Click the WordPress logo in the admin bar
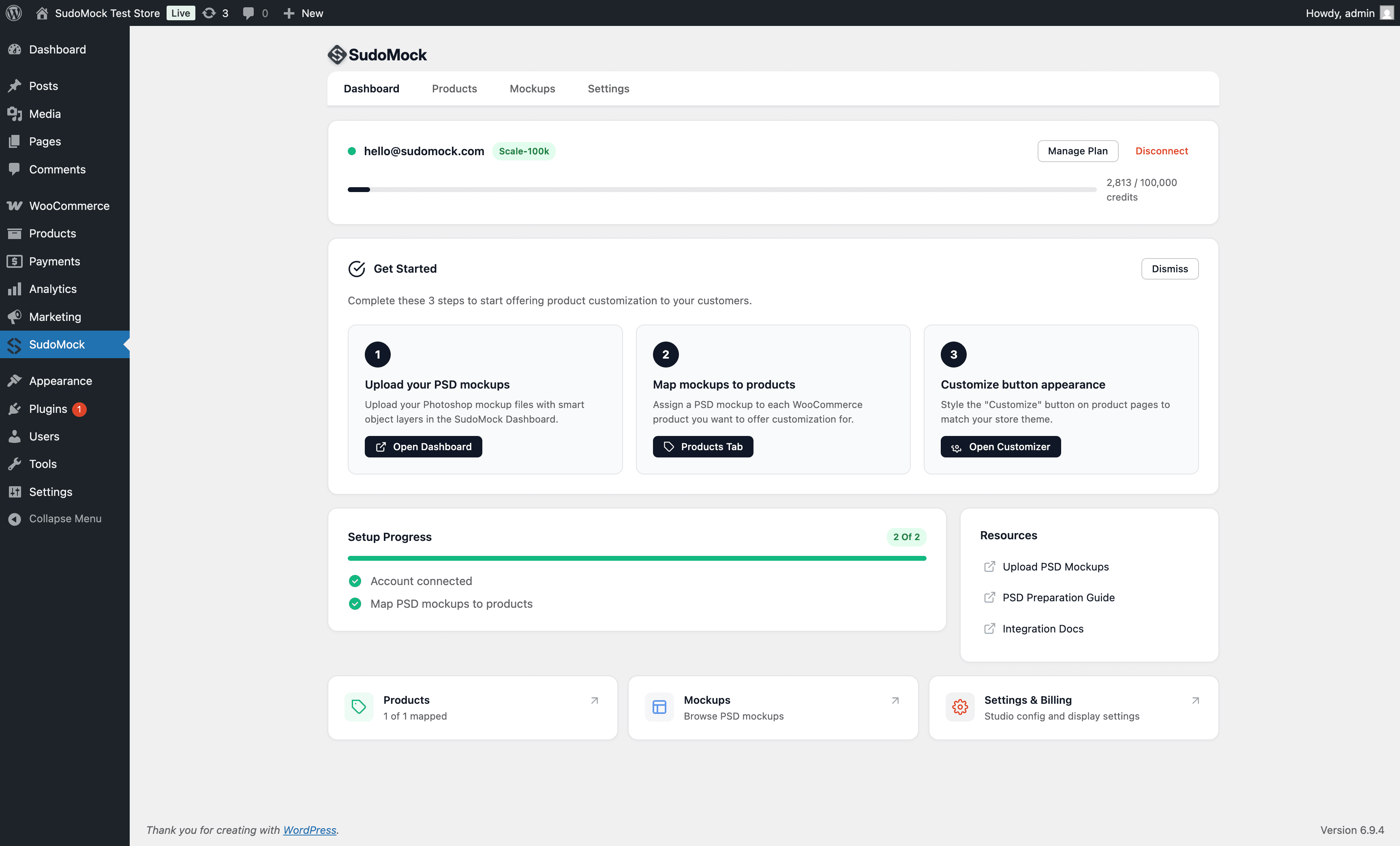 (14, 13)
